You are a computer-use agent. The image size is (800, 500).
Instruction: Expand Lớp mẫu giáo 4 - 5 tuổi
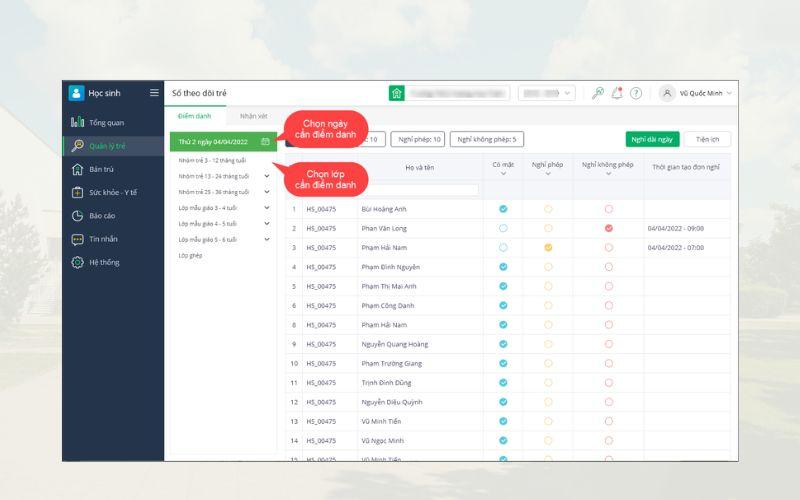click(267, 224)
